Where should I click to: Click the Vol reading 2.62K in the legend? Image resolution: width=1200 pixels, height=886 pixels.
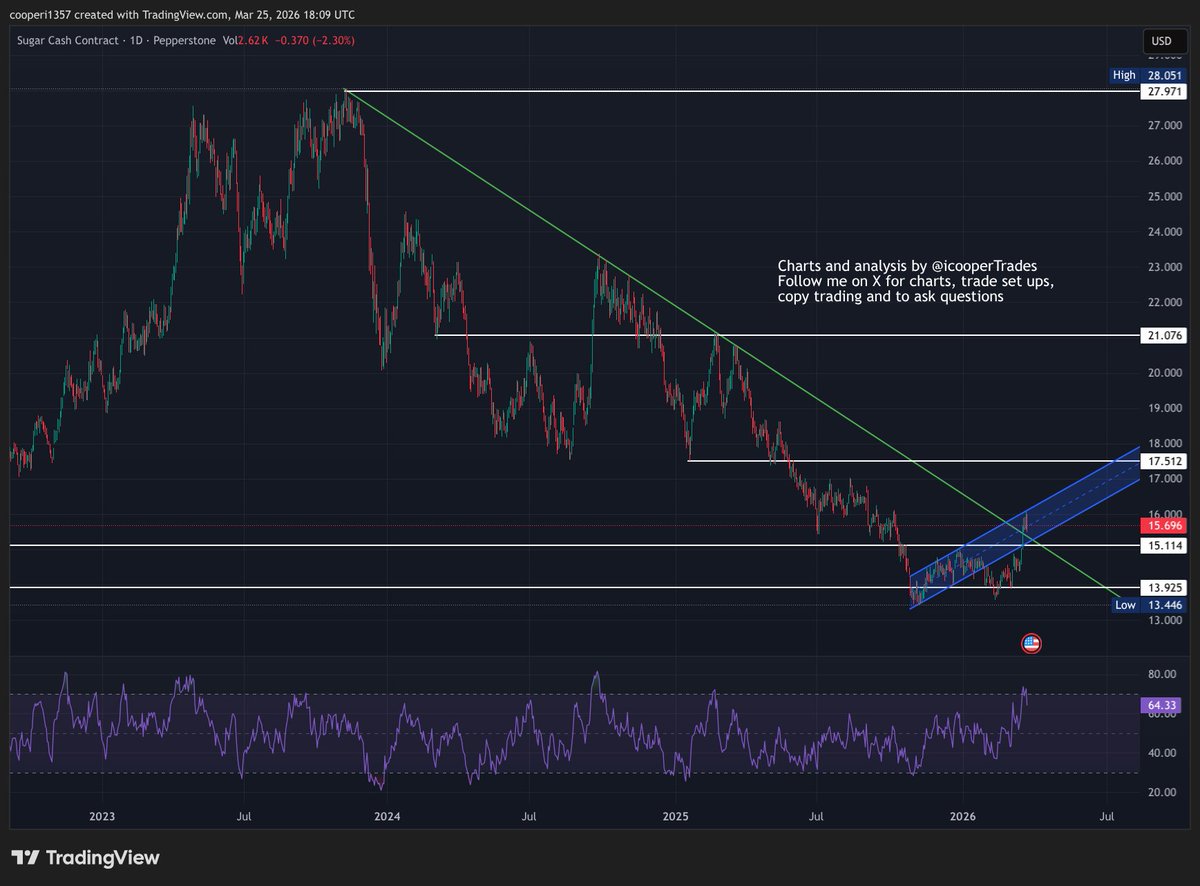[x=254, y=42]
